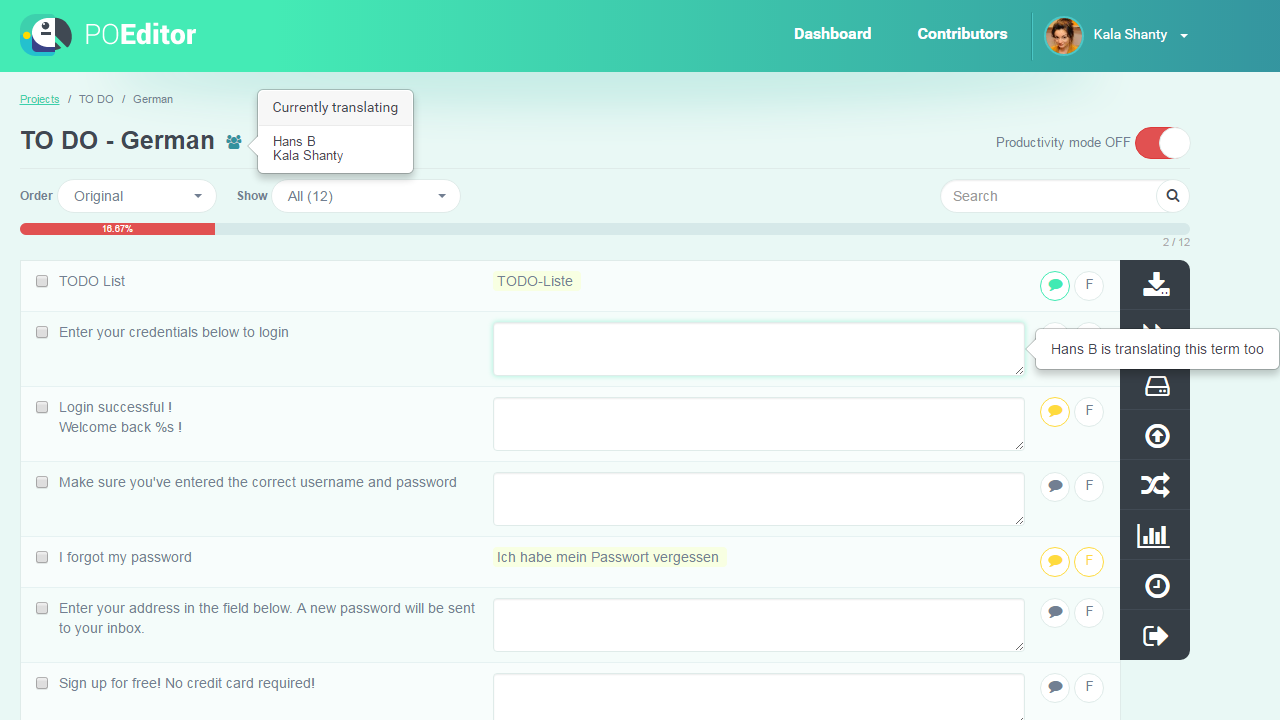
Task: Check the box for TODO List term
Action: (42, 281)
